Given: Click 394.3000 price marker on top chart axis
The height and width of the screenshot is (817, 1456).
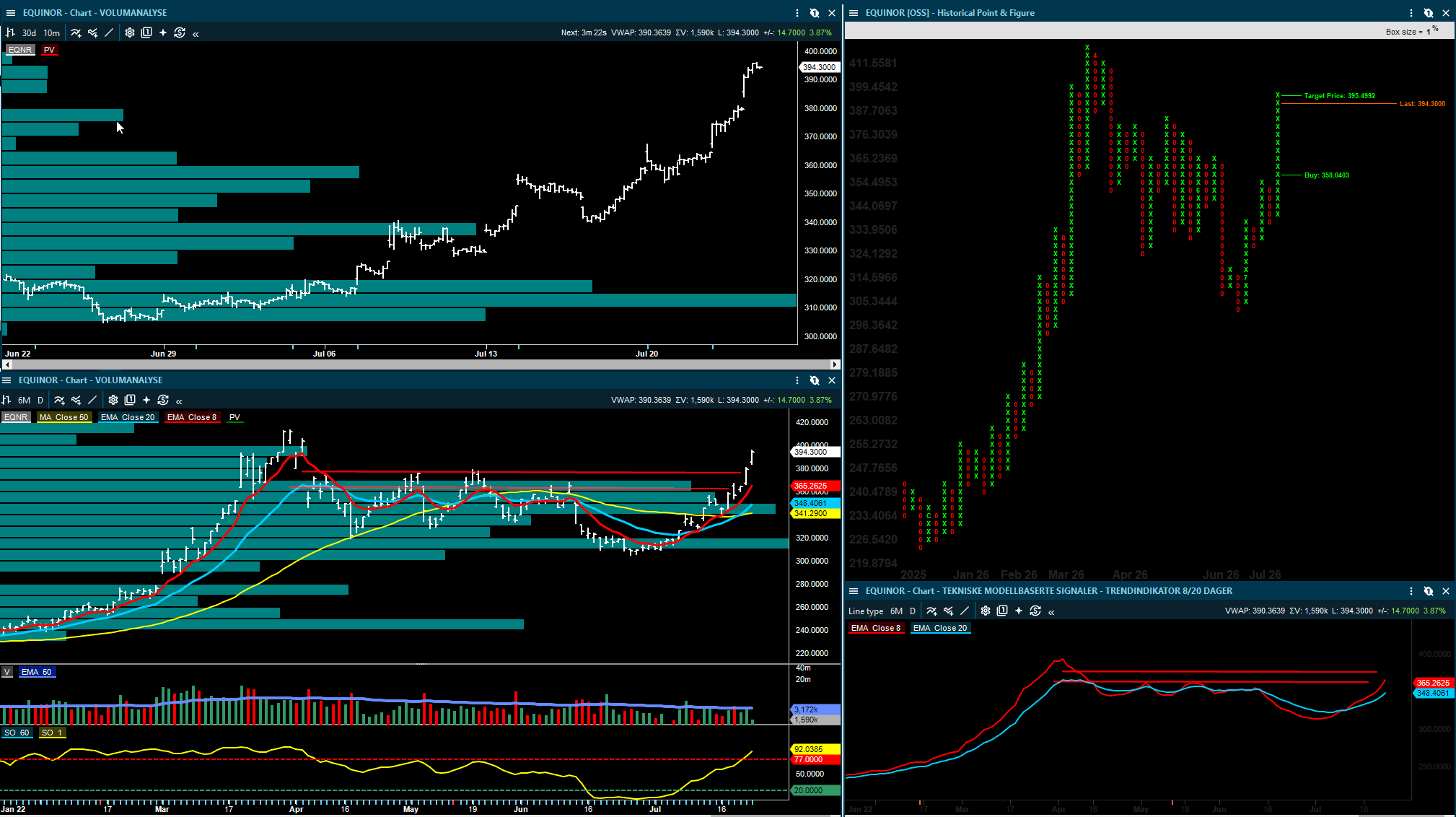Looking at the screenshot, I should [820, 67].
